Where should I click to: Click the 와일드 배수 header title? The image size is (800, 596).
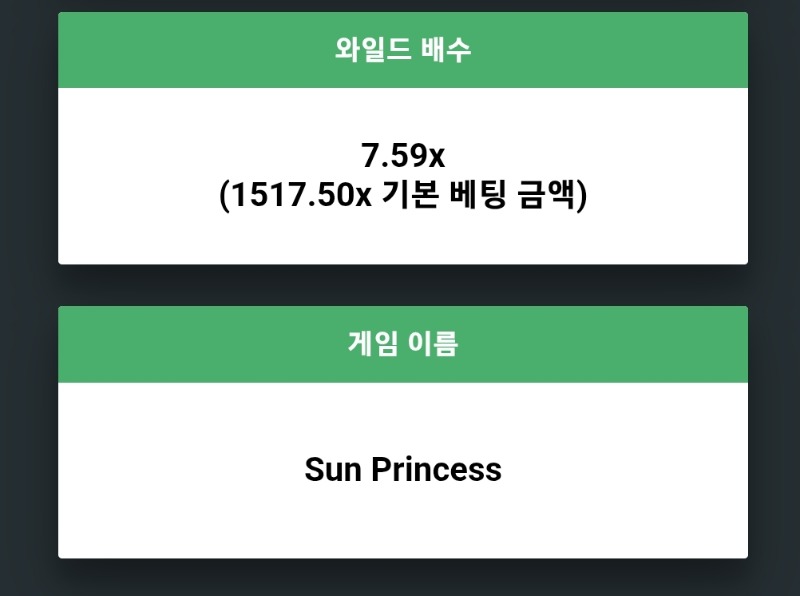[402, 51]
